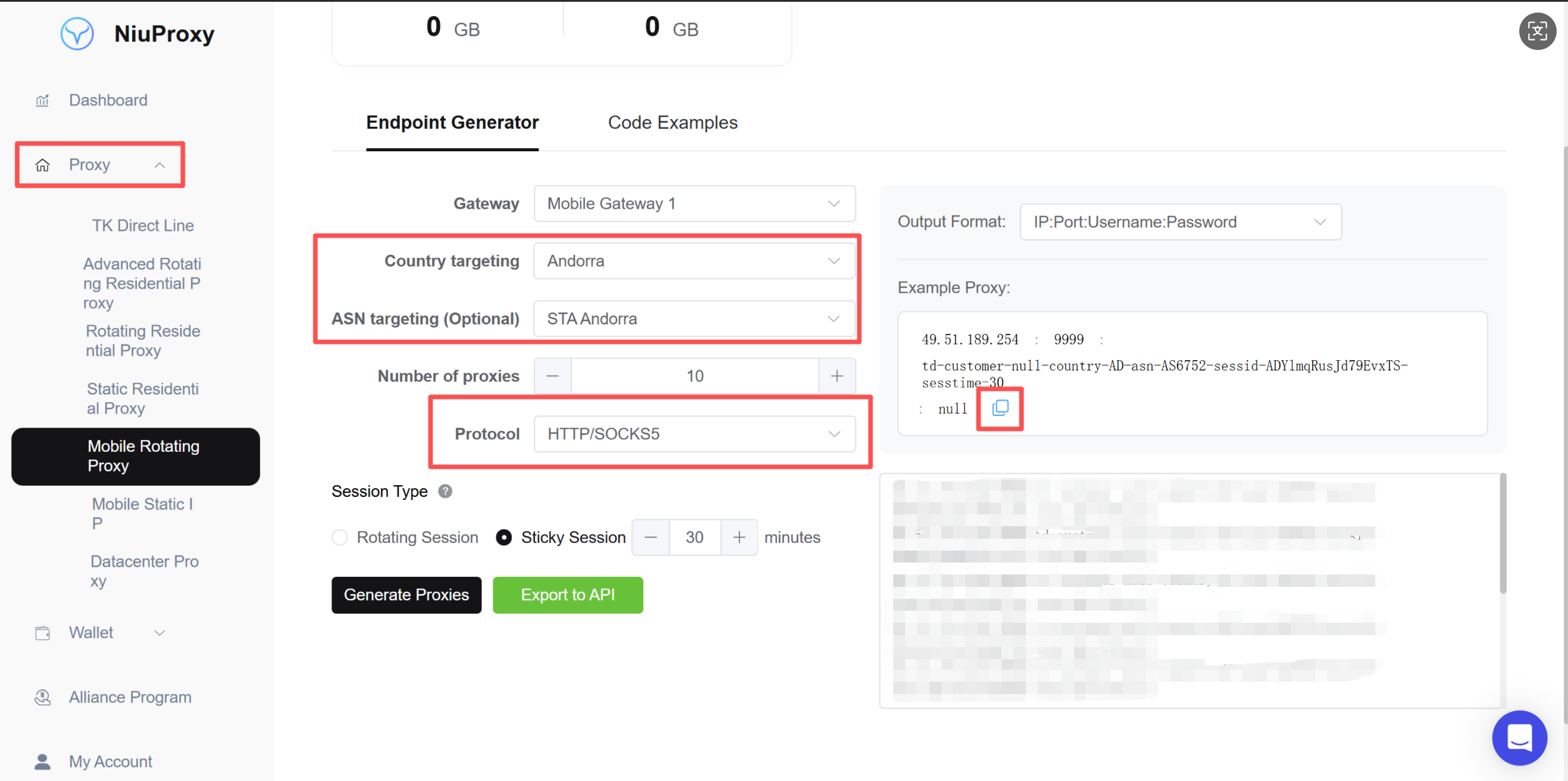This screenshot has width=1568, height=781.
Task: Open the Session Type help tooltip icon
Action: tap(445, 491)
